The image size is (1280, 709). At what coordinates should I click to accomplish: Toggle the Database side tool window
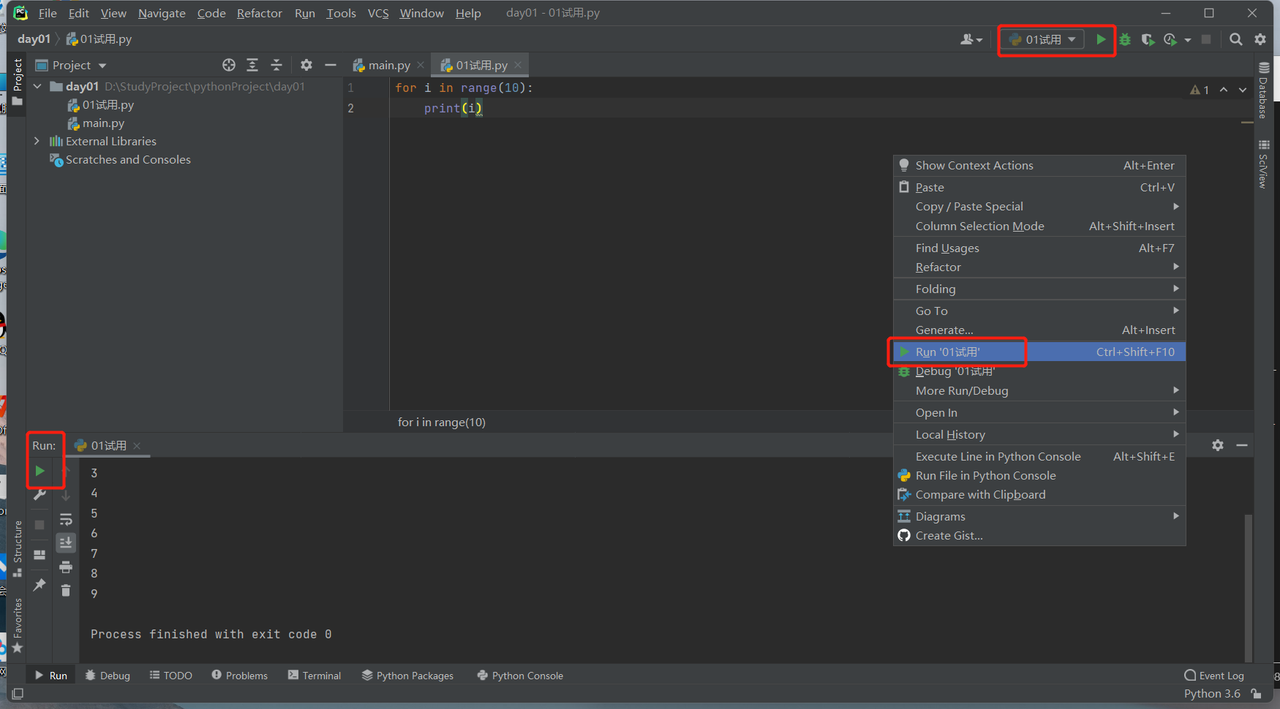coord(1263,91)
